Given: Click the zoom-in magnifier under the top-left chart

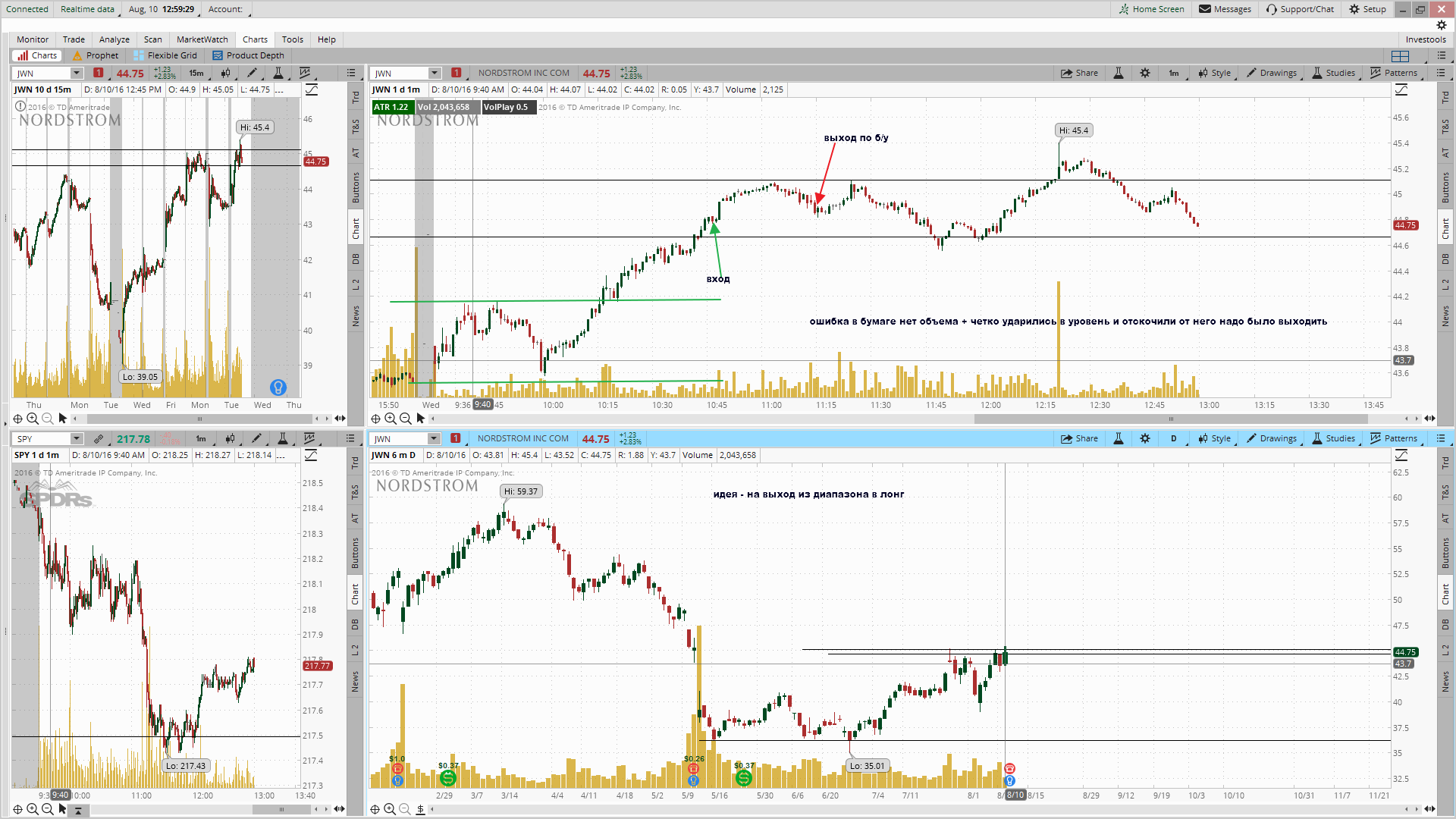Looking at the screenshot, I should pos(33,419).
